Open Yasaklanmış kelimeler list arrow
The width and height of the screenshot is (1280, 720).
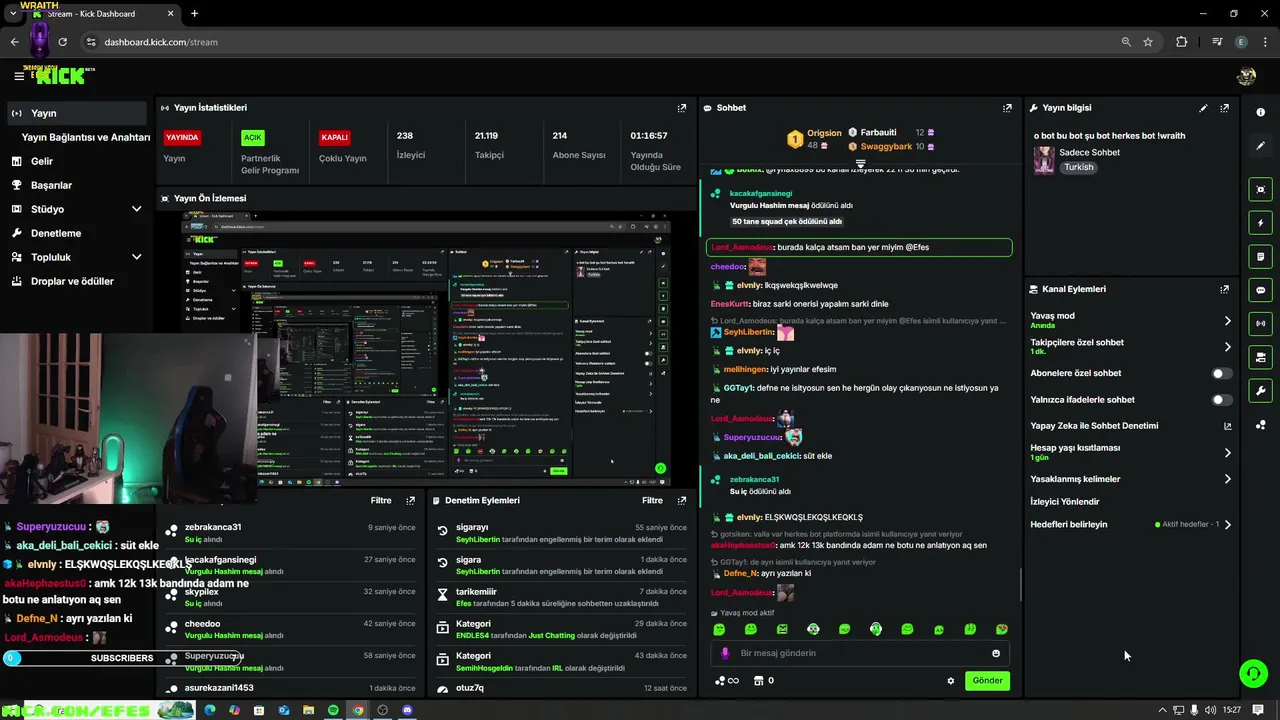1227,479
